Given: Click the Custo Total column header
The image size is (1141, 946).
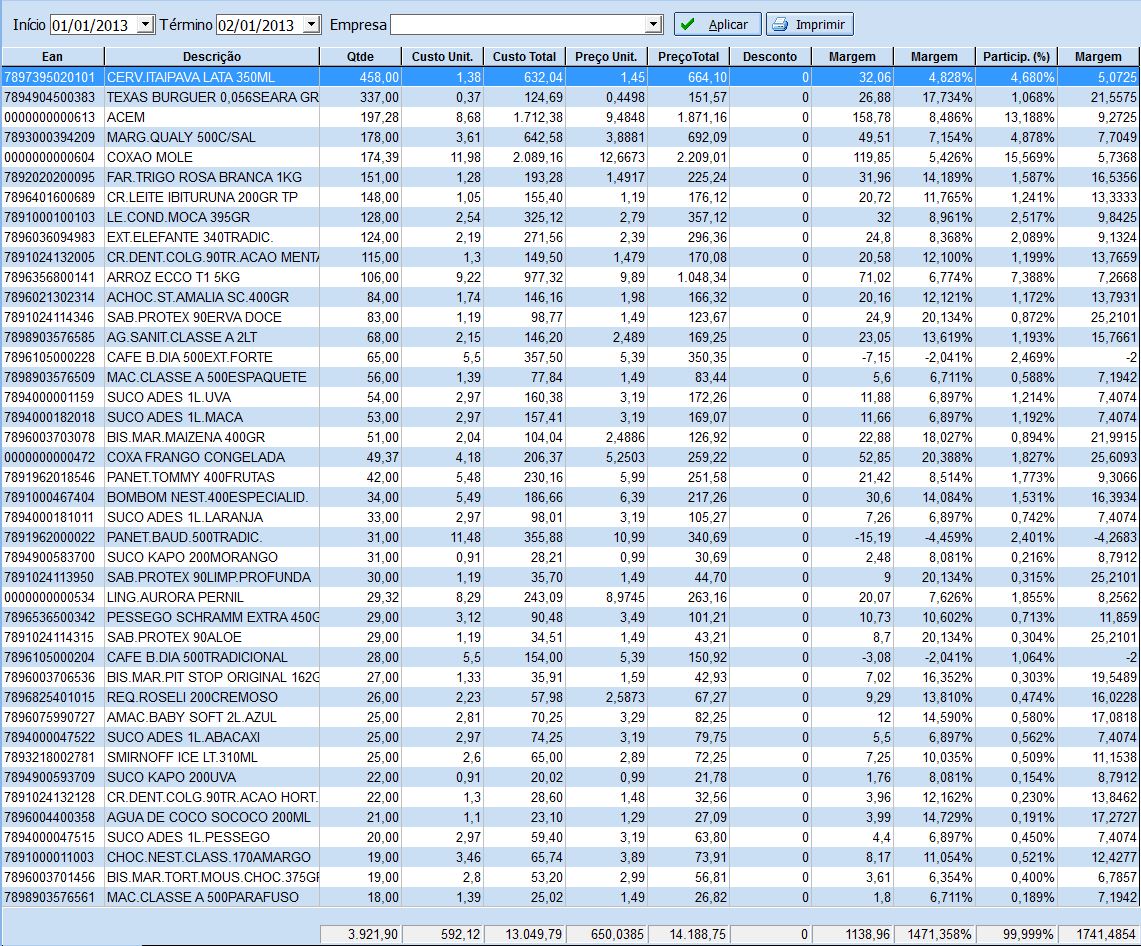Looking at the screenshot, I should point(525,56).
